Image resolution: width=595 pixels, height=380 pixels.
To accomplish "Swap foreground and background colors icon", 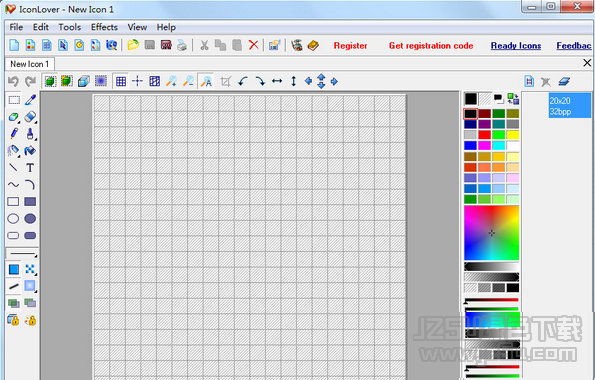I will pyautogui.click(x=513, y=99).
